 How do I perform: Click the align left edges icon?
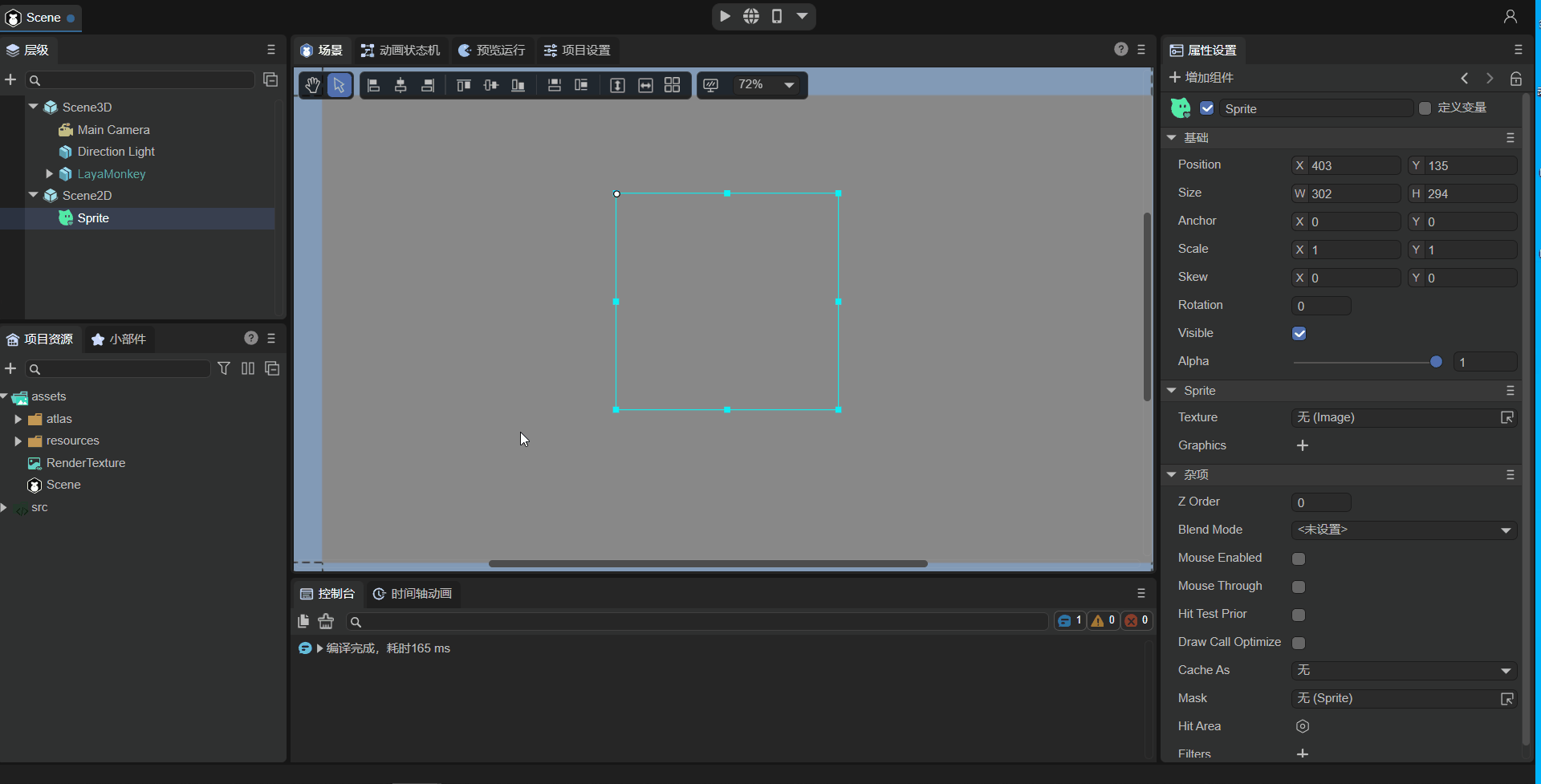(373, 85)
